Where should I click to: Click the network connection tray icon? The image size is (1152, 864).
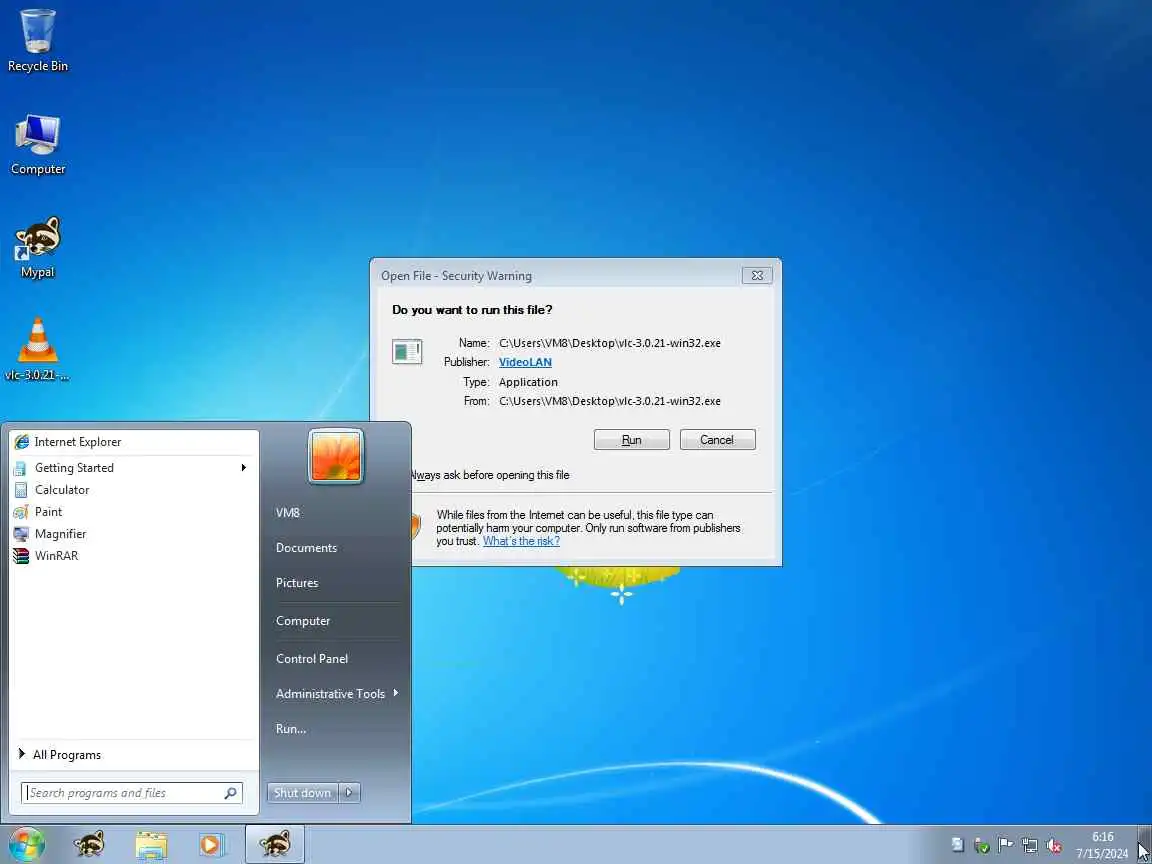tap(1030, 846)
